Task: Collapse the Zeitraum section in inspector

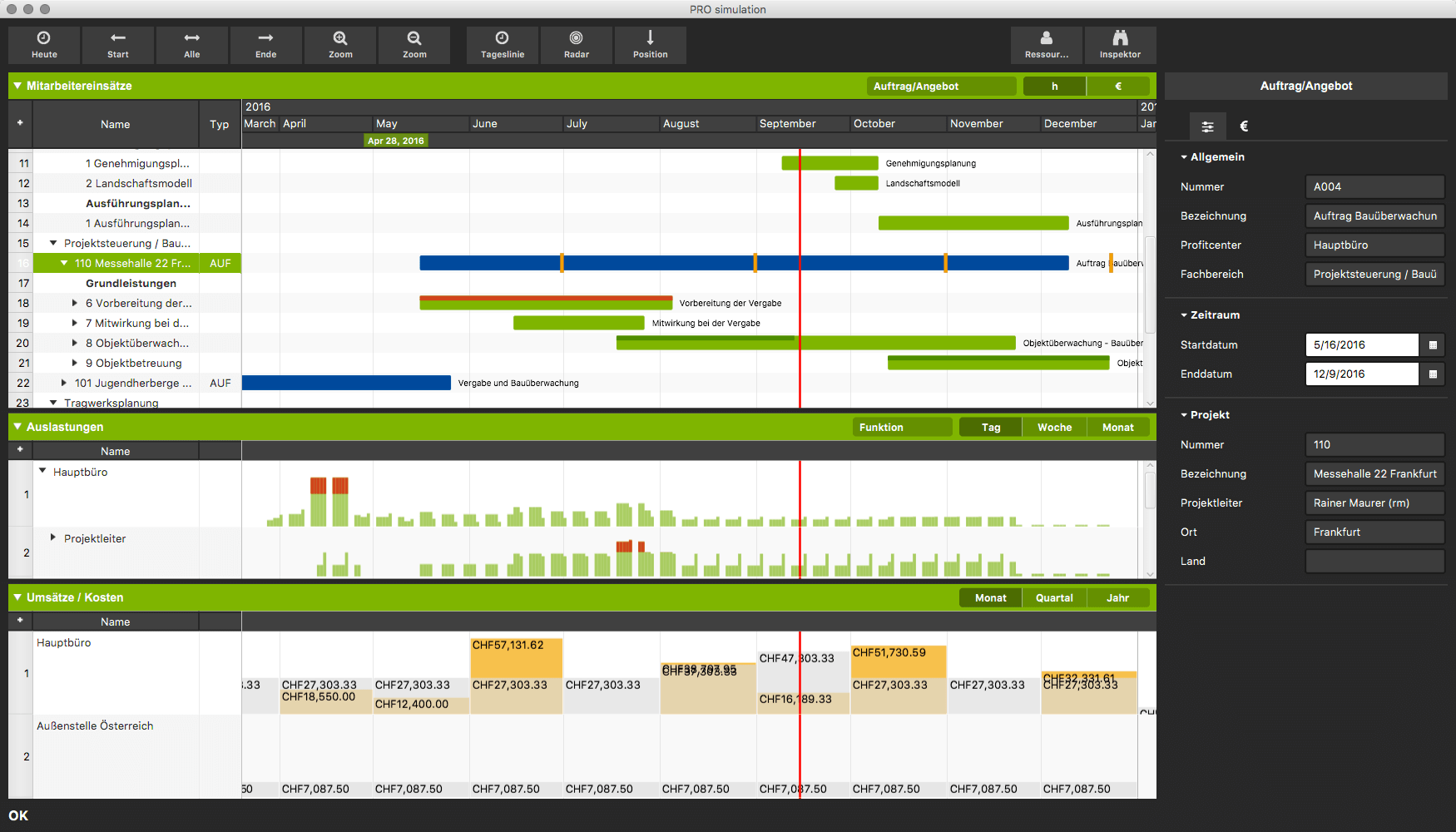Action: [1184, 315]
